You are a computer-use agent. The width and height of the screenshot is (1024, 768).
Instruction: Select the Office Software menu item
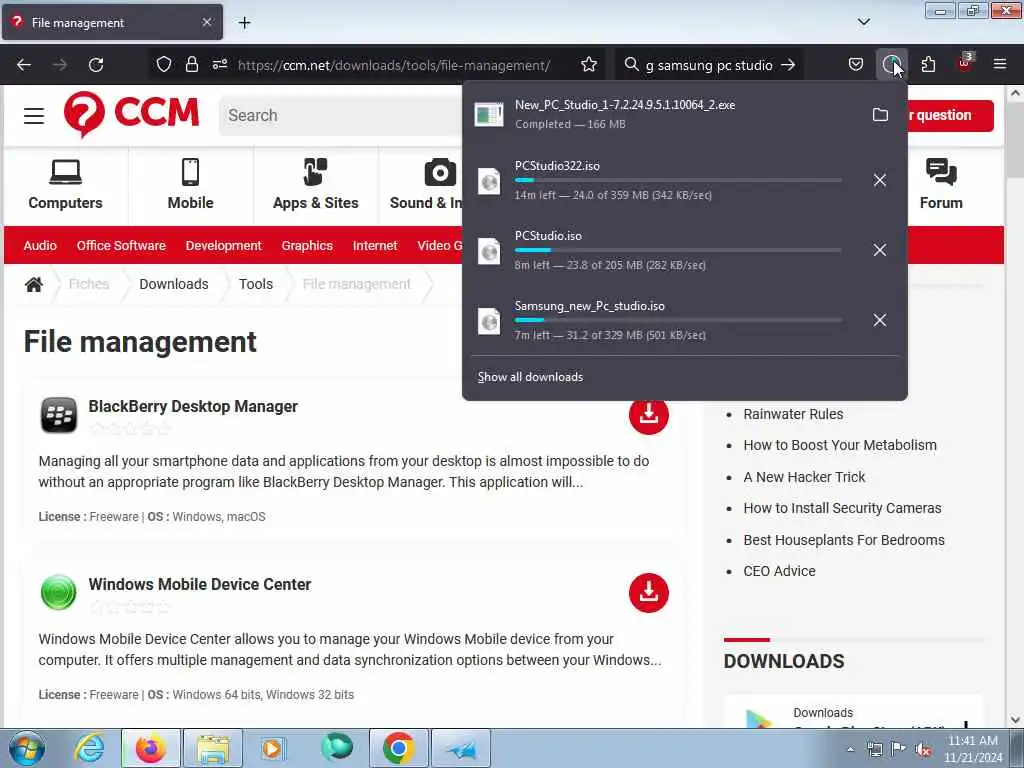[x=121, y=246]
